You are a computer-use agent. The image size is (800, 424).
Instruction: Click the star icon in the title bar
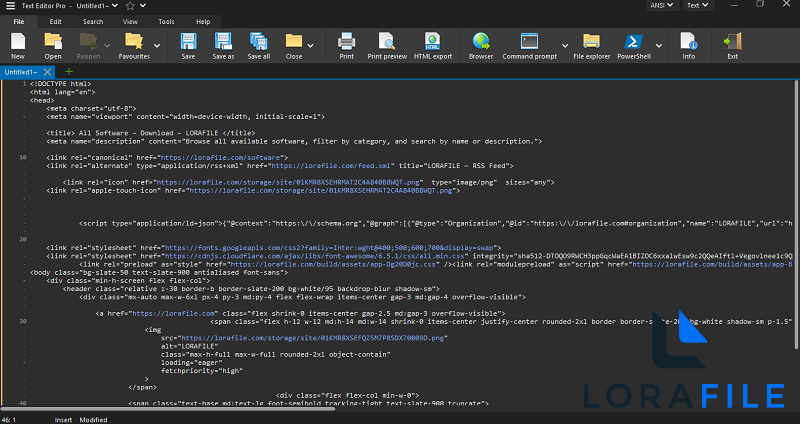[130, 6]
